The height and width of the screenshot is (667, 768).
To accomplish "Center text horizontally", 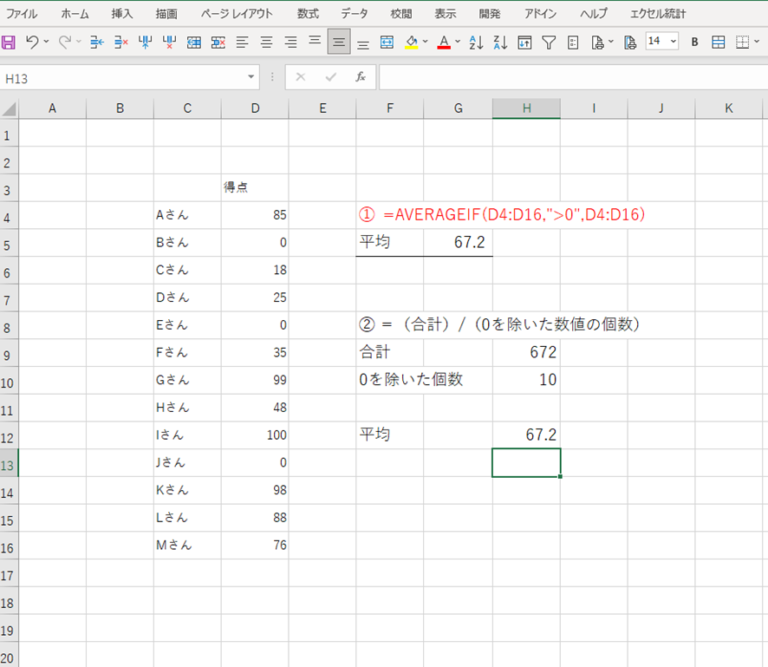I will coord(266,43).
